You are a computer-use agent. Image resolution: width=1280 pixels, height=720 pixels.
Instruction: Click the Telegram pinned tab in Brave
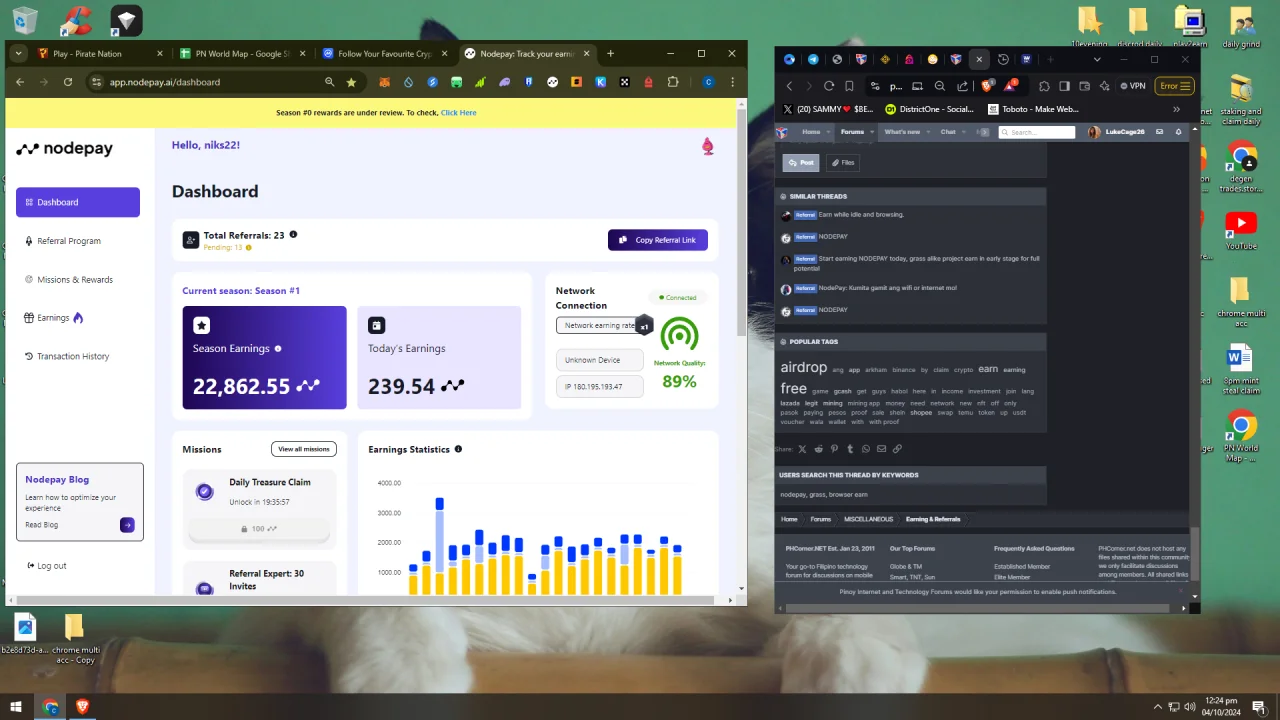[x=813, y=59]
